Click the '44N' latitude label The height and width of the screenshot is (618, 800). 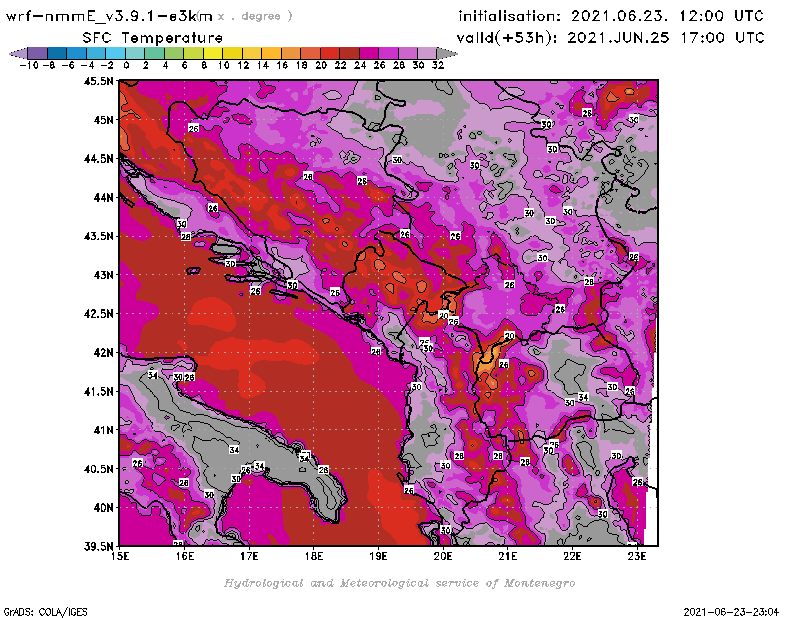(103, 197)
